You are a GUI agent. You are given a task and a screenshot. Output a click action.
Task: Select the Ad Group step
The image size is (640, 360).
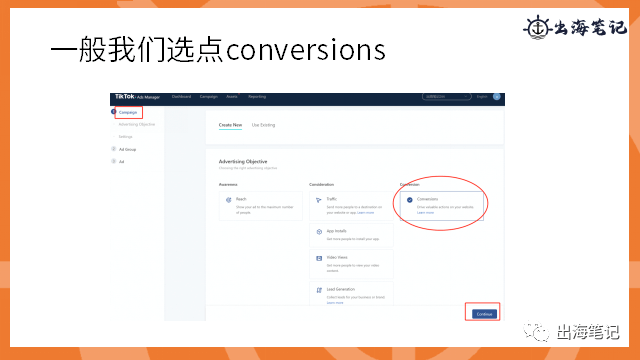[x=127, y=149]
